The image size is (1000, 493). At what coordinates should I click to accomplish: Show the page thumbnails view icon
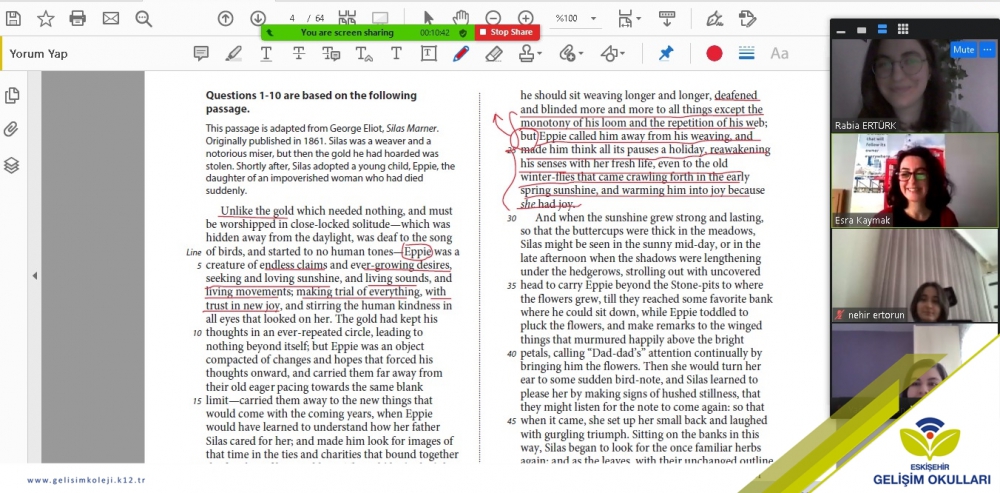click(x=348, y=18)
